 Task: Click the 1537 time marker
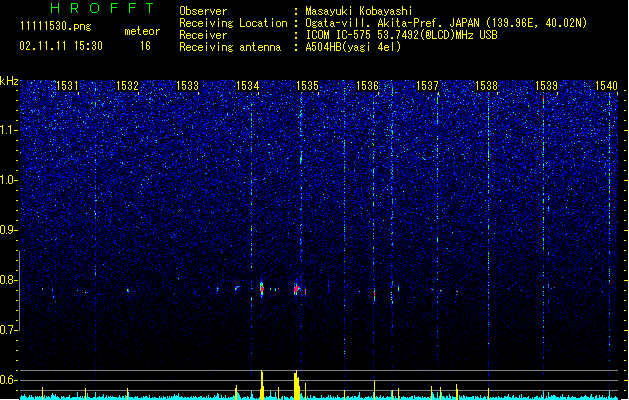428,86
